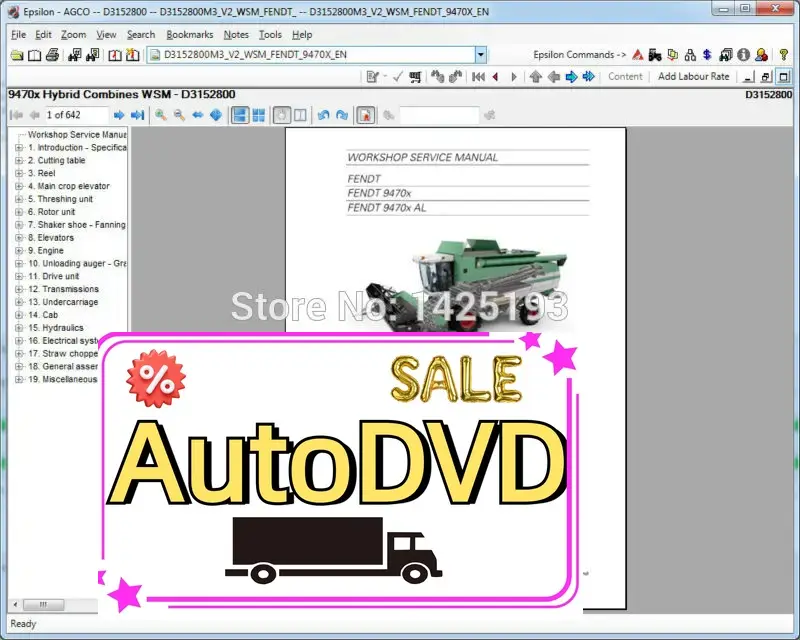Viewport: 800px width, 640px height.
Task: Open the File menu
Action: pyautogui.click(x=18, y=35)
